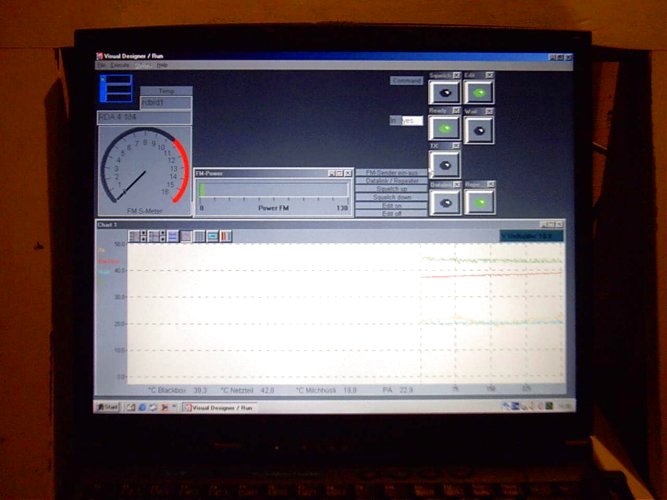Click the blue horizontal lines chart icon

click(x=173, y=236)
